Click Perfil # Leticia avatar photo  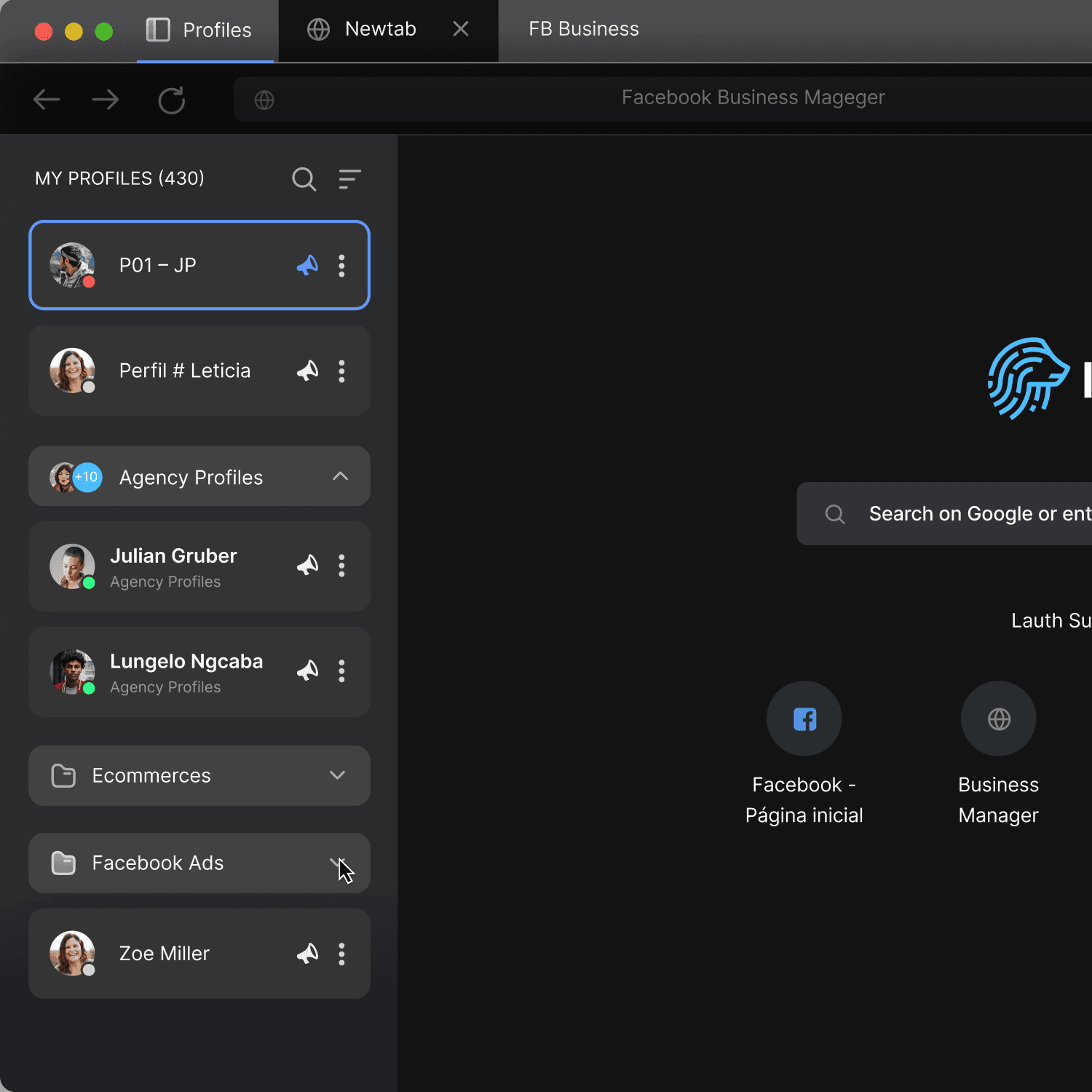(72, 371)
